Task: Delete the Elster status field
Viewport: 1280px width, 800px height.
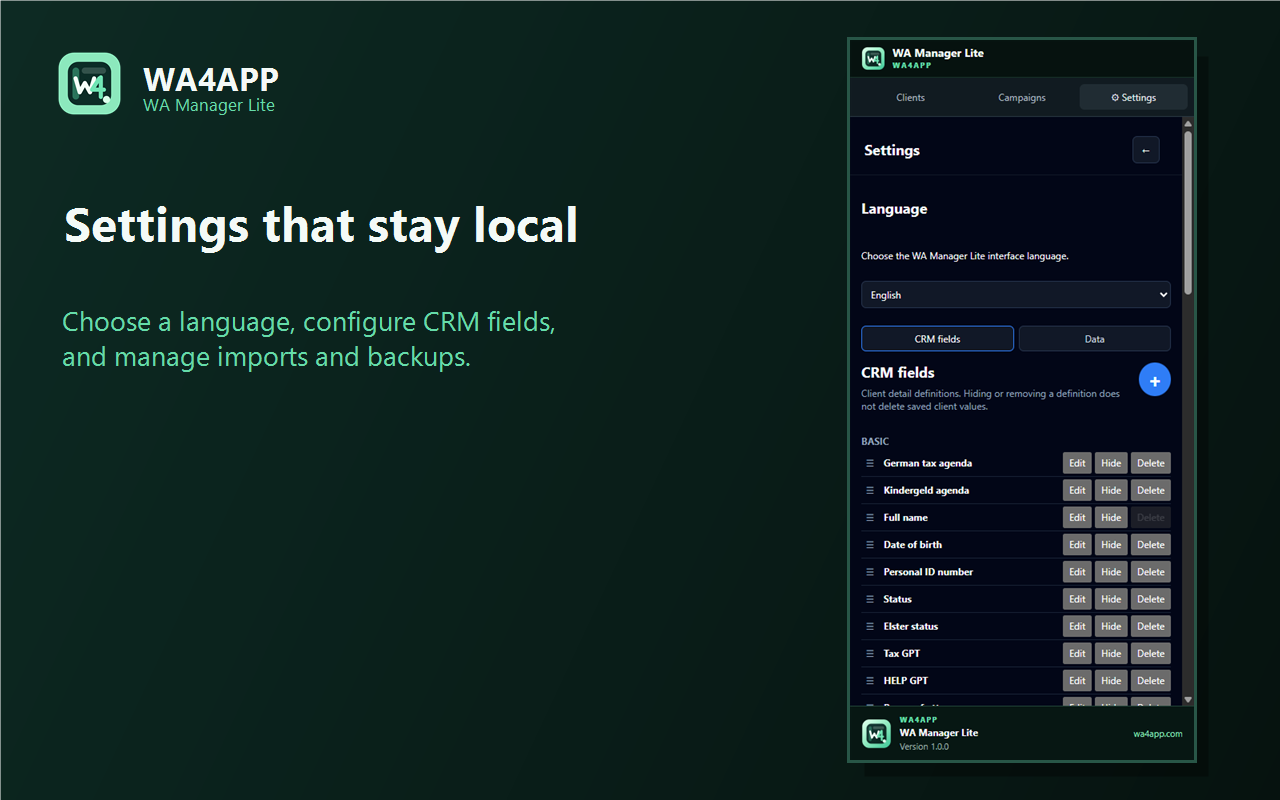Action: [x=1151, y=626]
